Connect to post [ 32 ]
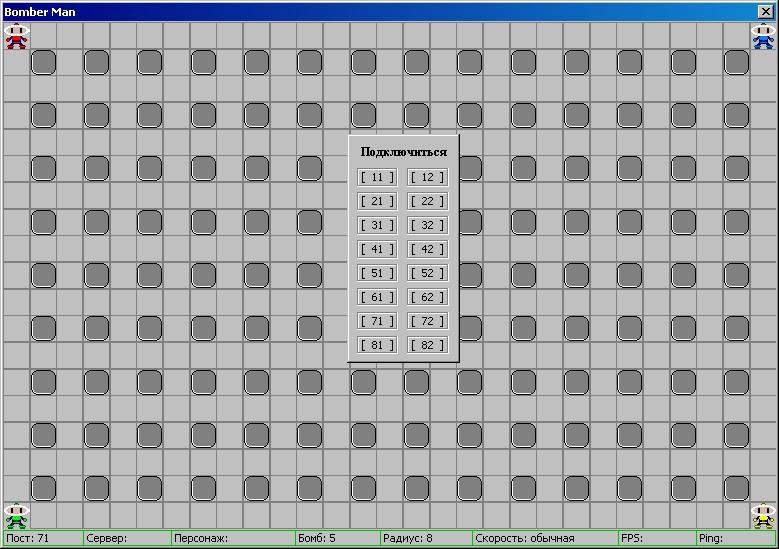The image size is (779, 549). click(427, 225)
